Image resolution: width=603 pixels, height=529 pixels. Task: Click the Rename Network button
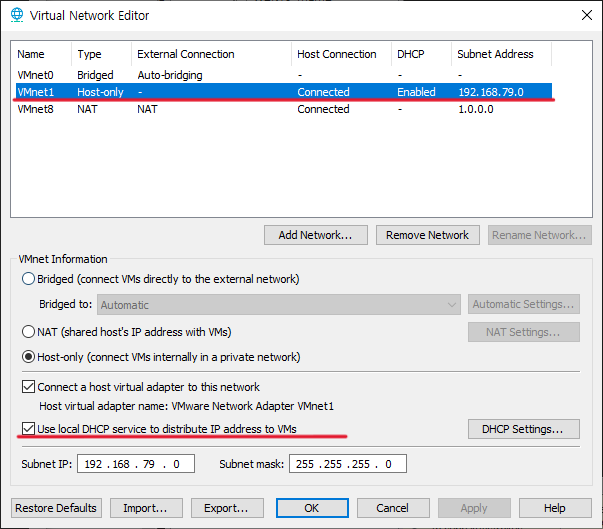(x=540, y=235)
